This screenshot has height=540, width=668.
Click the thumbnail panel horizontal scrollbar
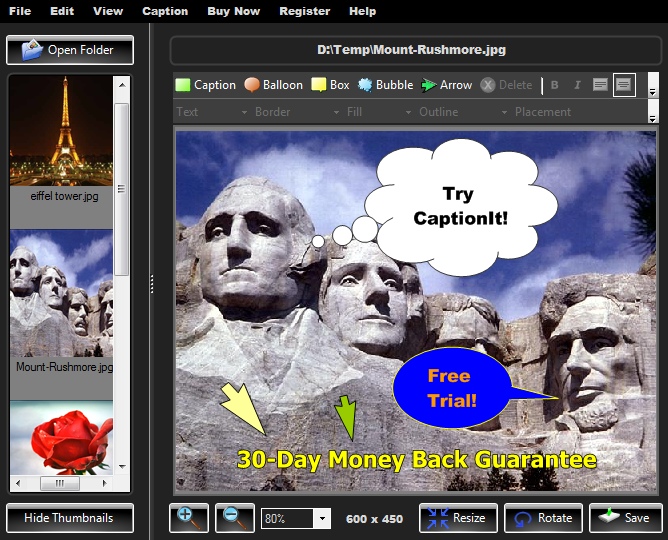[60, 483]
